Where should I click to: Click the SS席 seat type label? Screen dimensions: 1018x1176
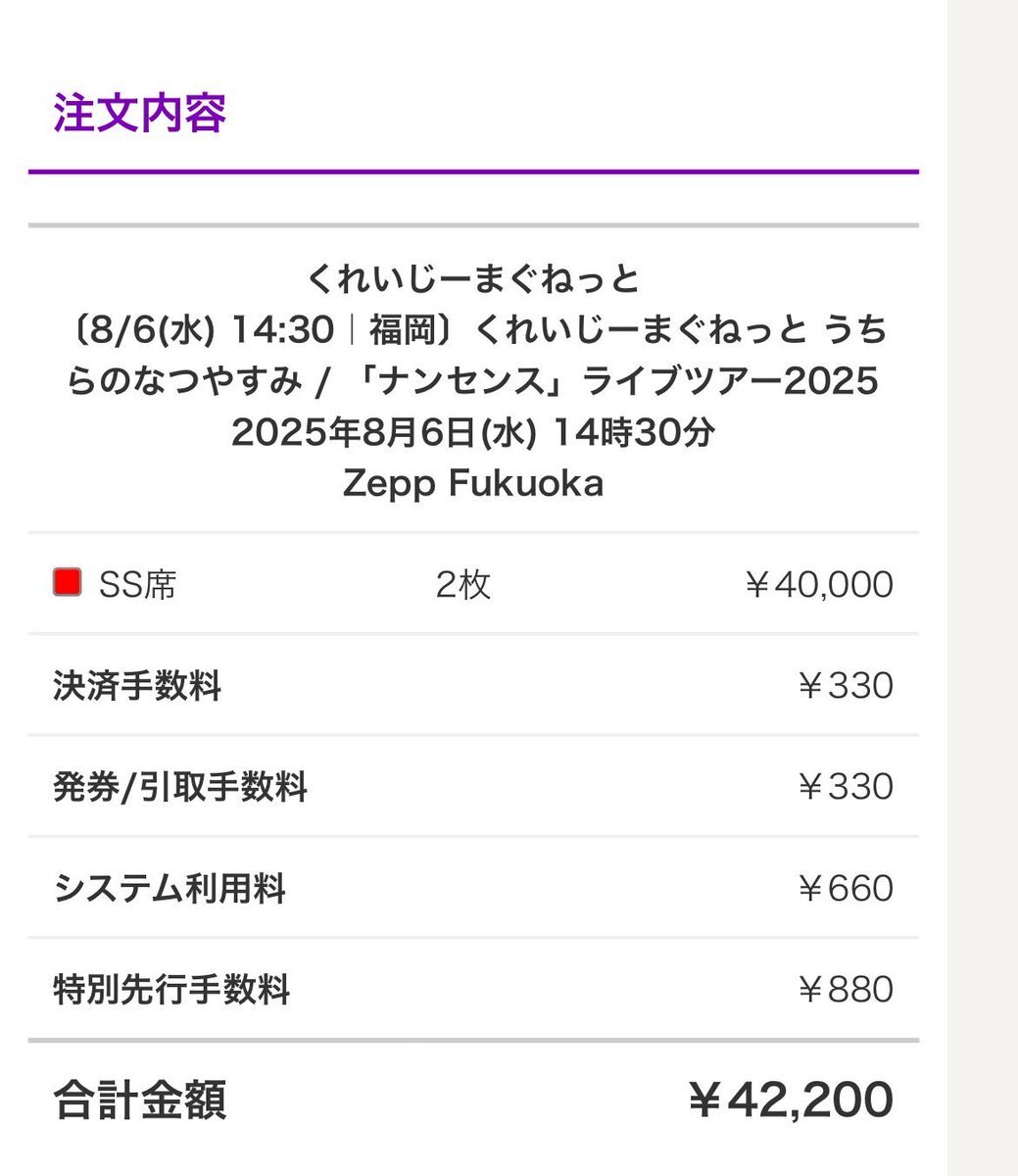click(x=138, y=585)
